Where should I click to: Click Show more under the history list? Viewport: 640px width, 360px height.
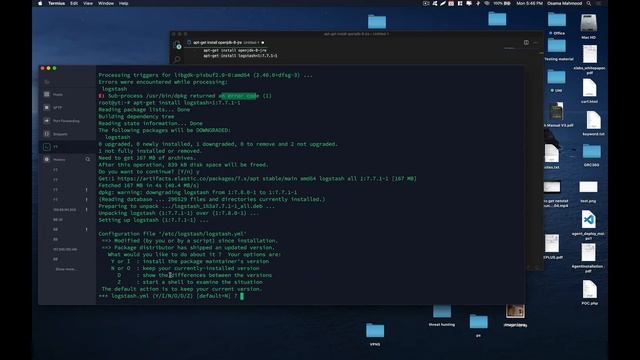click(x=65, y=269)
